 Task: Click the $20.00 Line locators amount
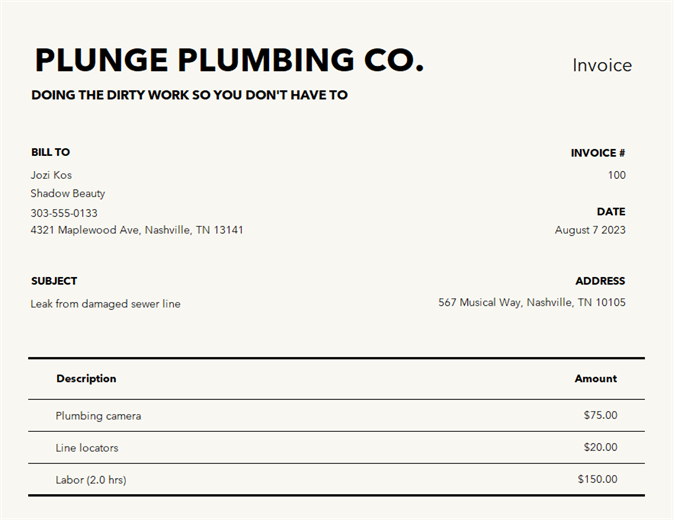point(600,447)
